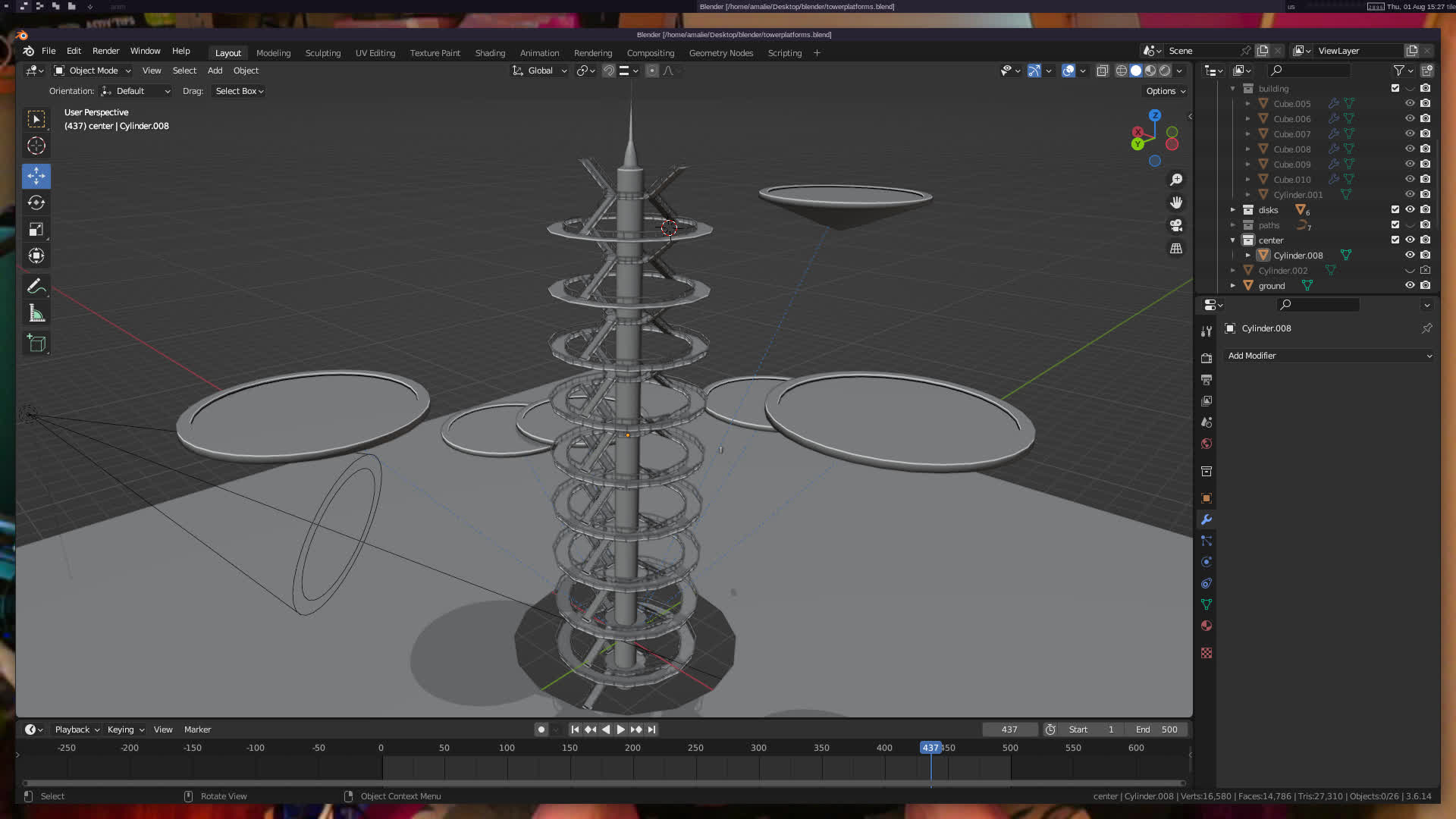Hide Cube.005 with its eye icon
The image size is (1456, 819).
[x=1410, y=104]
